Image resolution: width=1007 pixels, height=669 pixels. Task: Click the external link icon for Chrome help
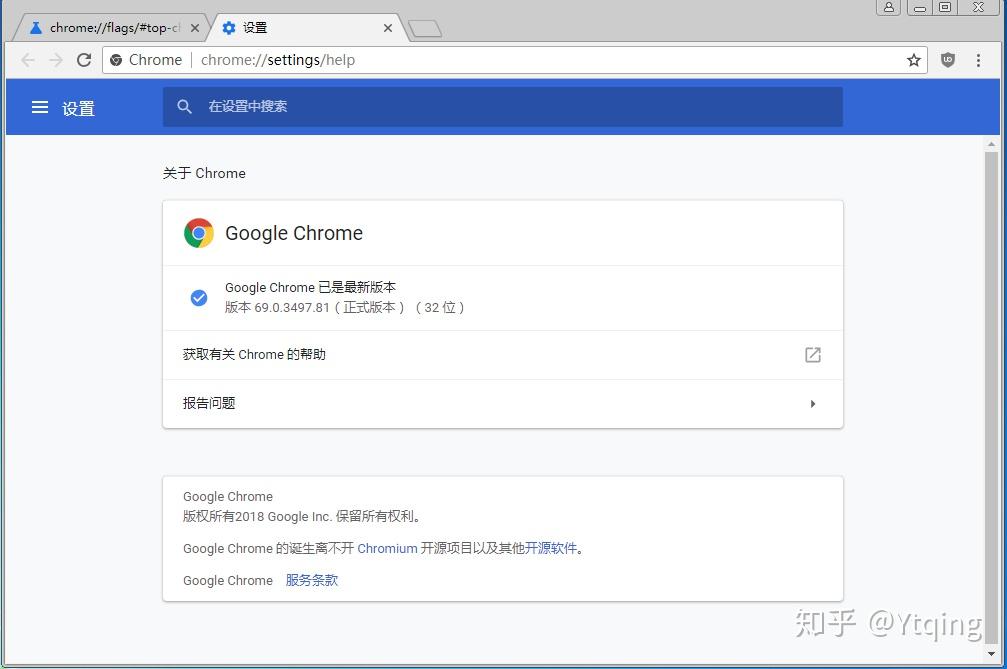click(813, 354)
